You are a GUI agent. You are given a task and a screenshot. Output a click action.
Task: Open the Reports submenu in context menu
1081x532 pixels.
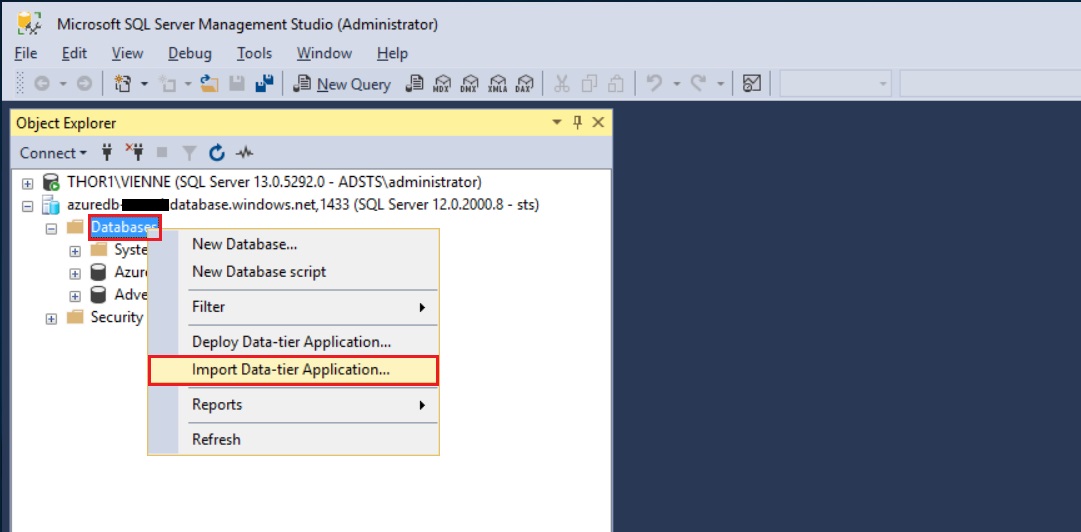(x=294, y=405)
